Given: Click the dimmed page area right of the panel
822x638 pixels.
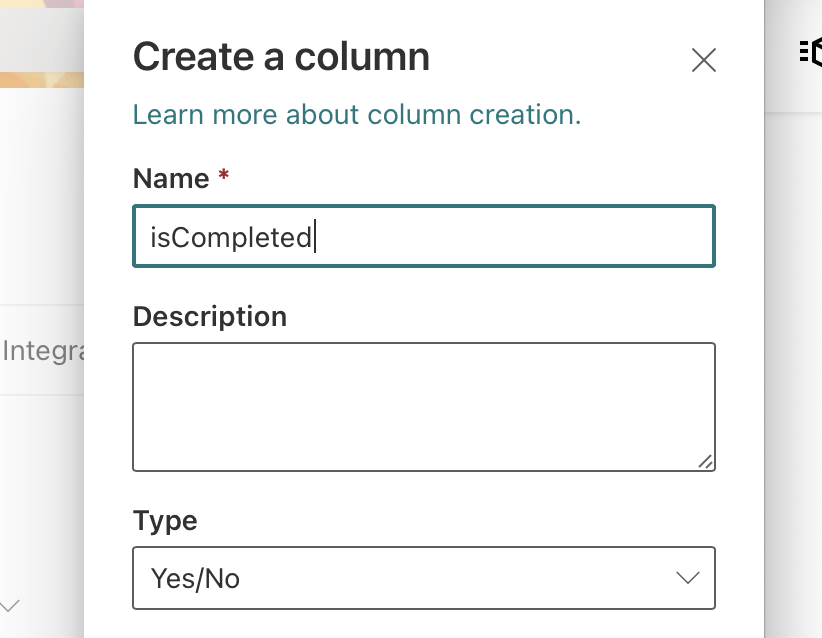Looking at the screenshot, I should [x=793, y=350].
